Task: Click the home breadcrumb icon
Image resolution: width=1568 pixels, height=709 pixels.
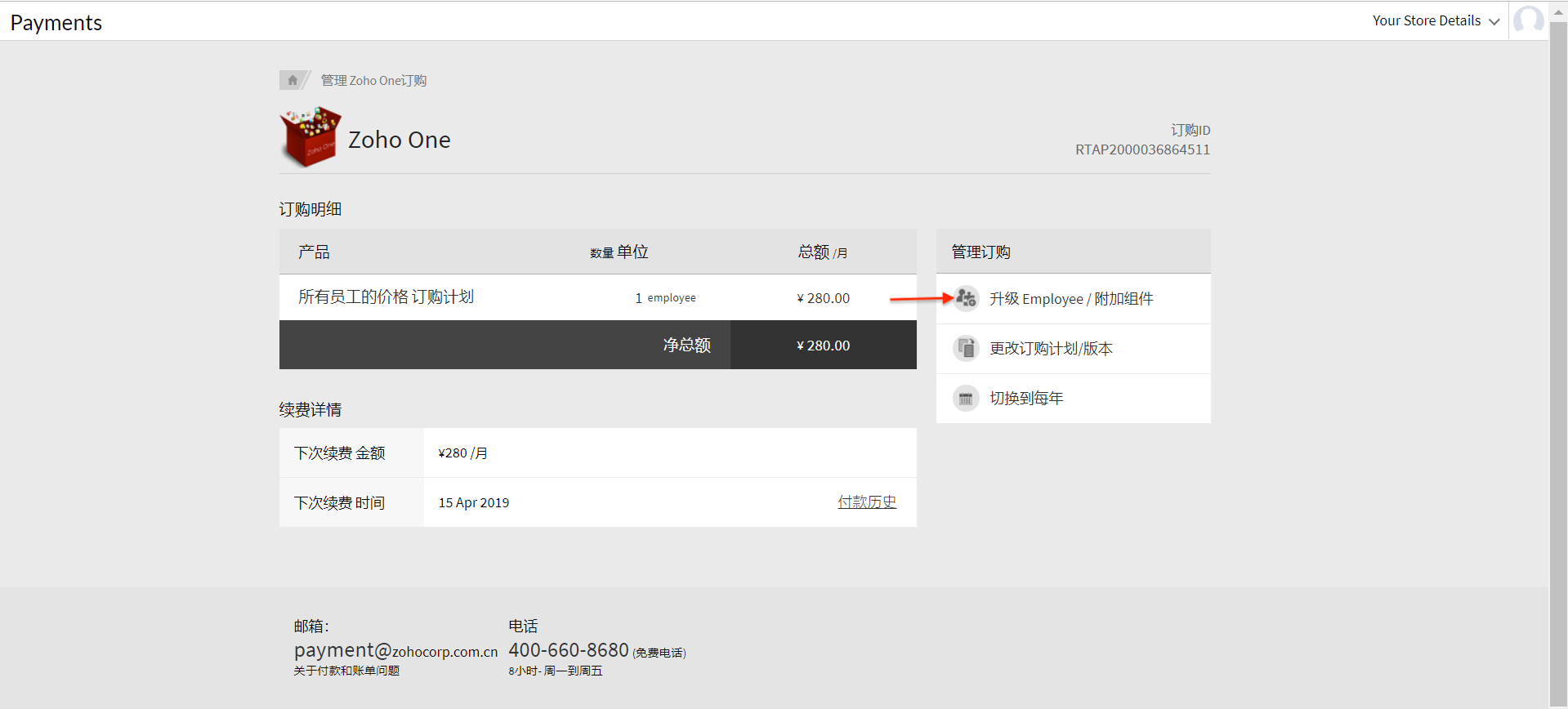Action: click(293, 80)
